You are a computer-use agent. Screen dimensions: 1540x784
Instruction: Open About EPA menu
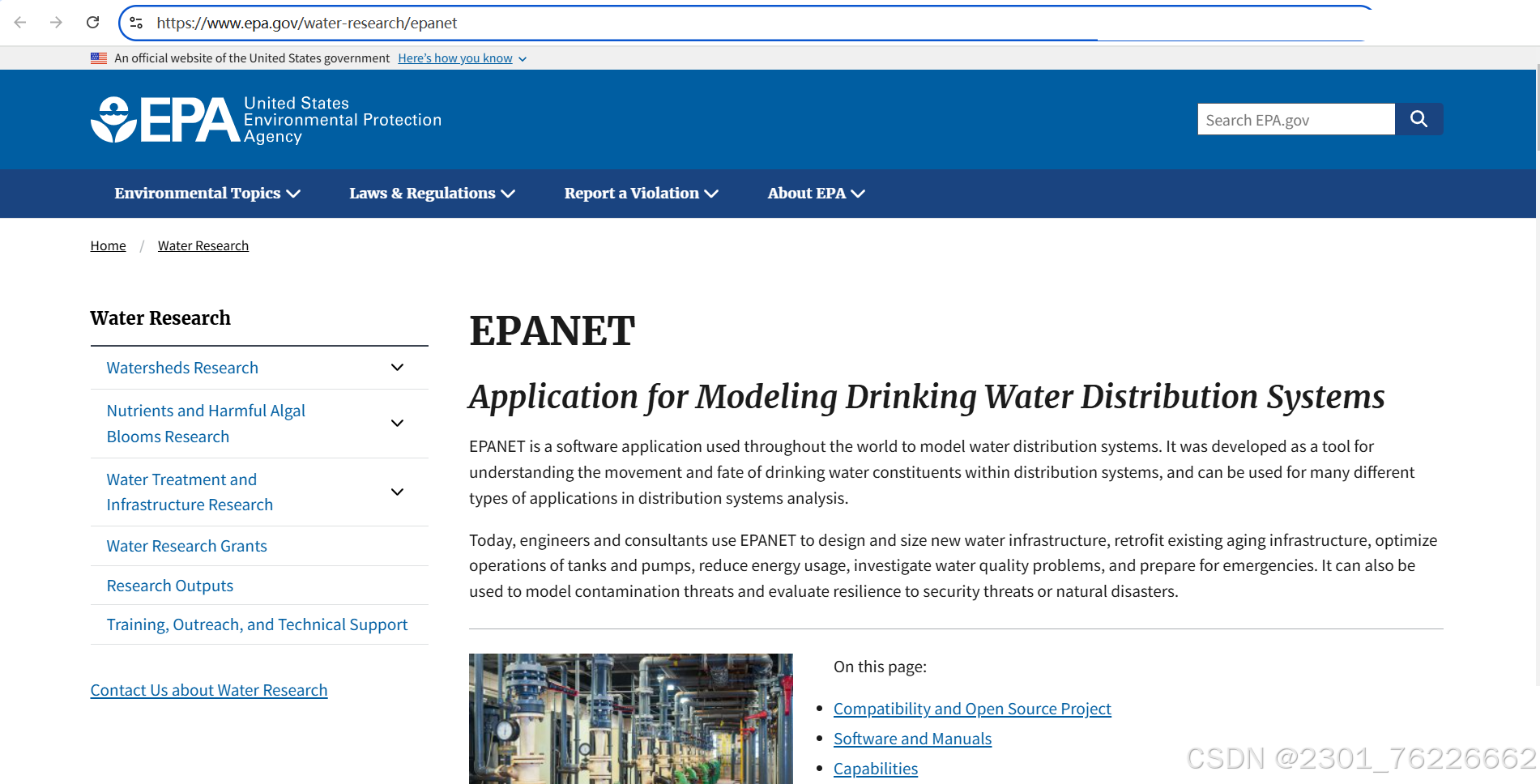point(817,194)
